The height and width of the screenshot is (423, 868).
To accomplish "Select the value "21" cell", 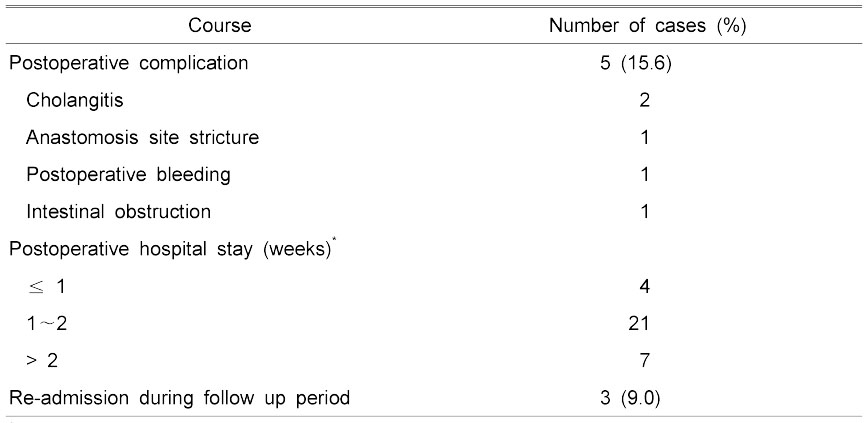I will click(643, 324).
